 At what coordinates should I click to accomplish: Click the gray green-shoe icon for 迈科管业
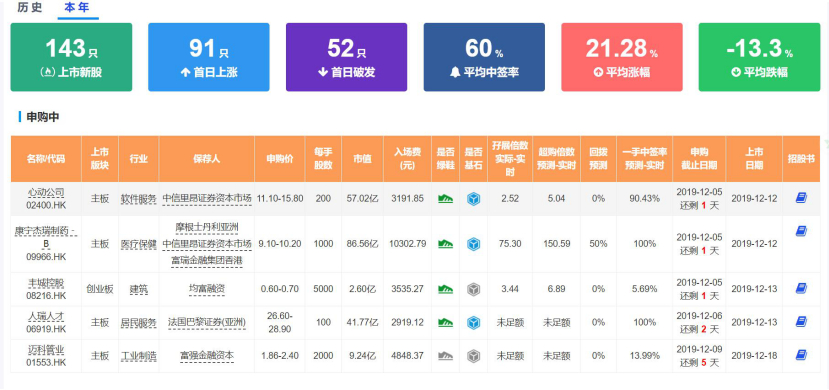coord(446,356)
